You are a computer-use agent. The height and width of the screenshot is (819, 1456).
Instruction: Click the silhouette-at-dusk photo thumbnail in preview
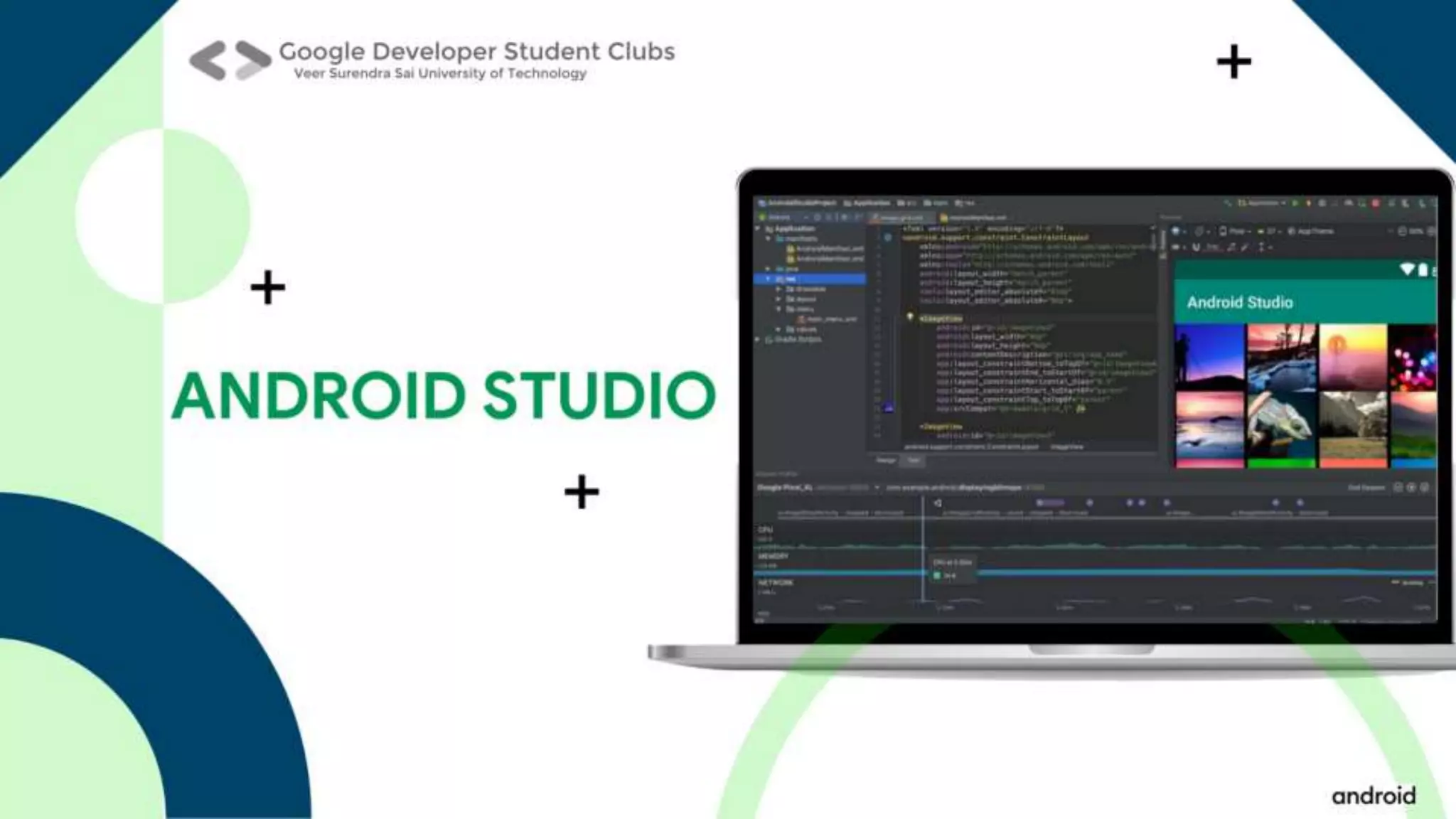(x=1209, y=357)
